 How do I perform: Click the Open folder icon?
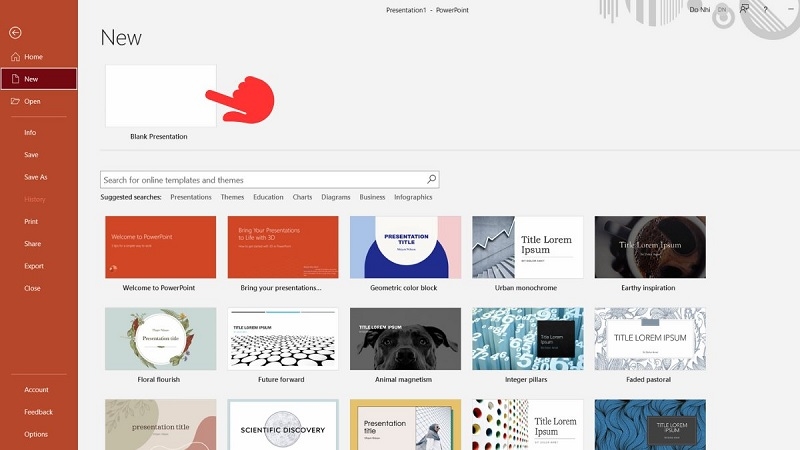pos(15,101)
